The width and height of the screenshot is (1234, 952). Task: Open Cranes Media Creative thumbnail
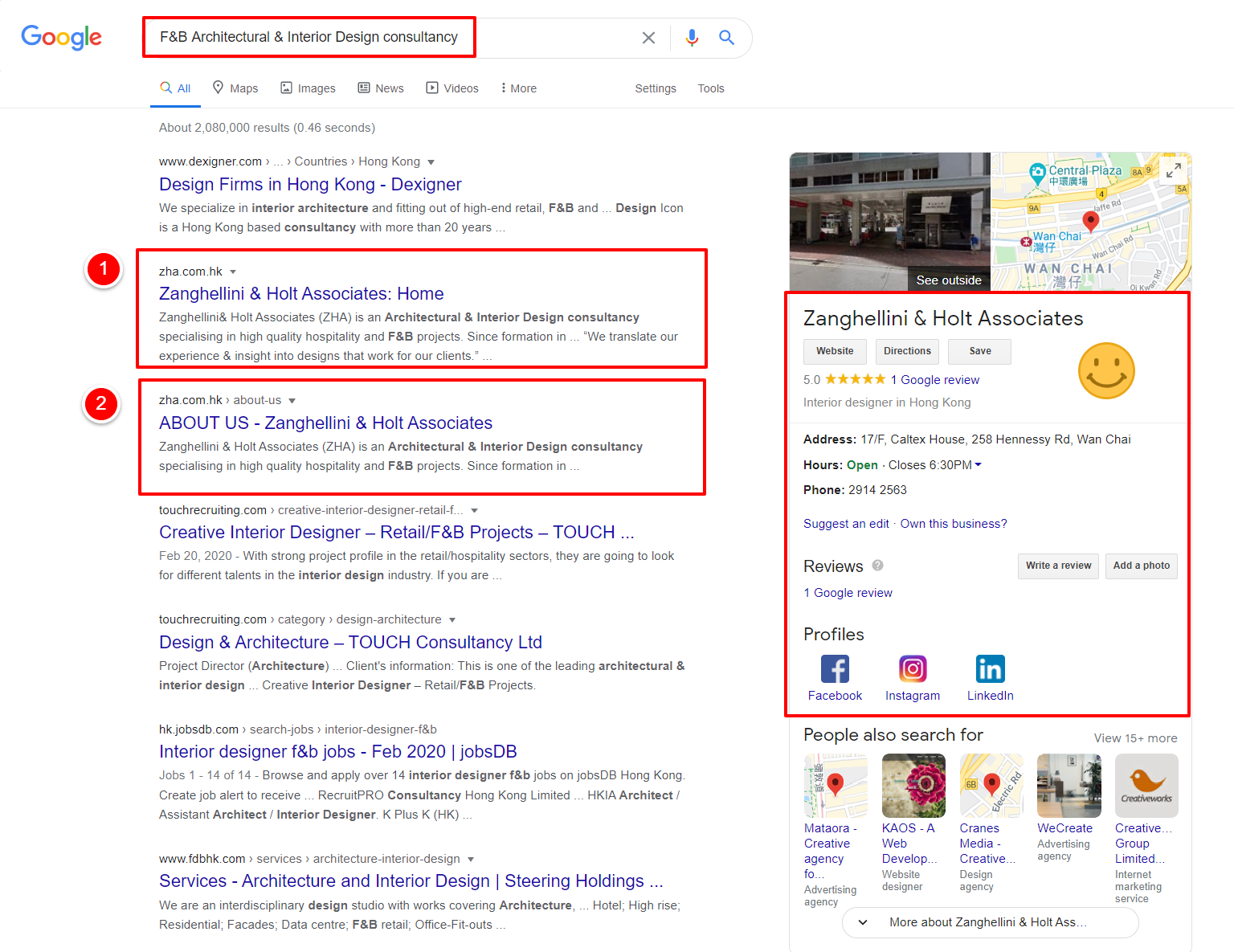point(991,786)
